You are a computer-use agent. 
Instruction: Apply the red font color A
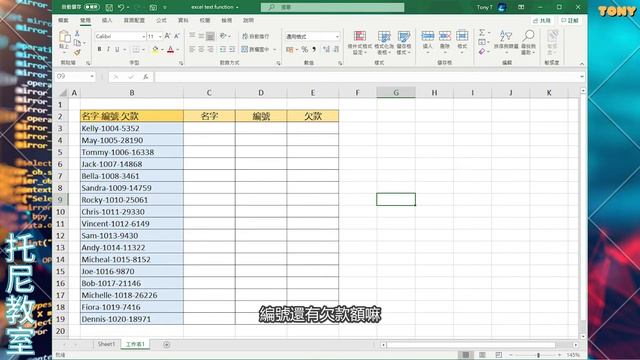tap(171, 49)
